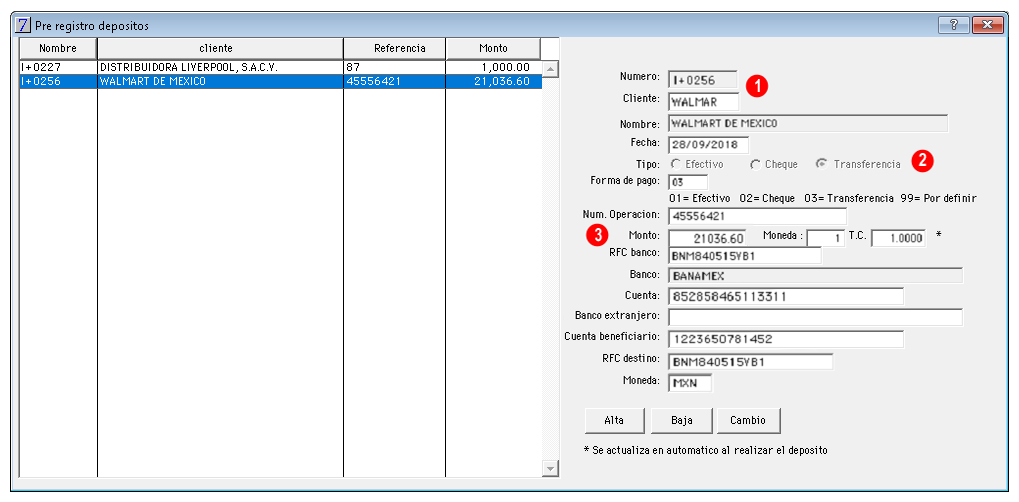
Task: Click the Cuenta beneficiario field
Action: tap(785, 339)
